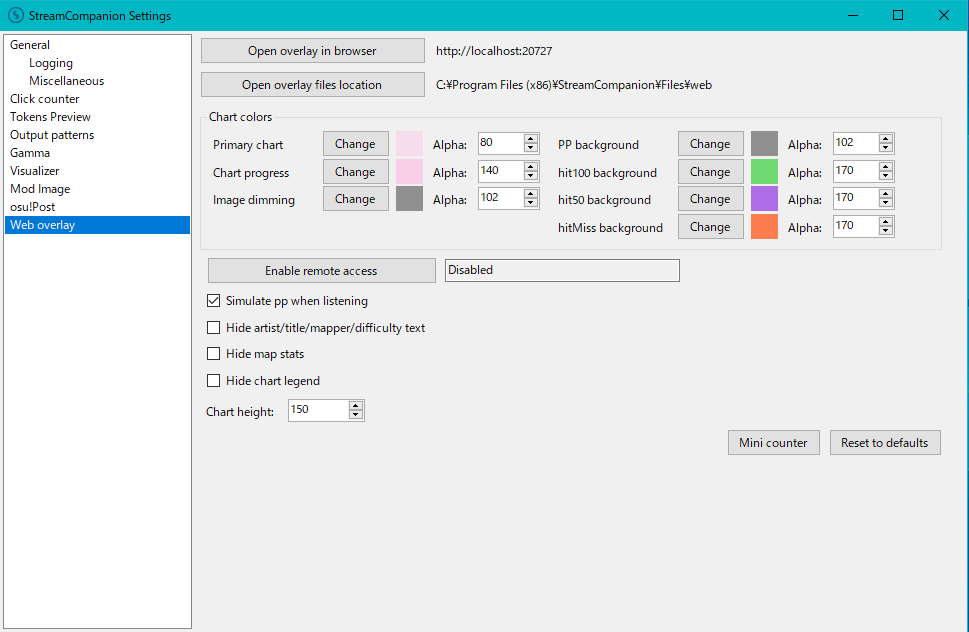Click the hit100 background green swatch

pyautogui.click(x=764, y=171)
